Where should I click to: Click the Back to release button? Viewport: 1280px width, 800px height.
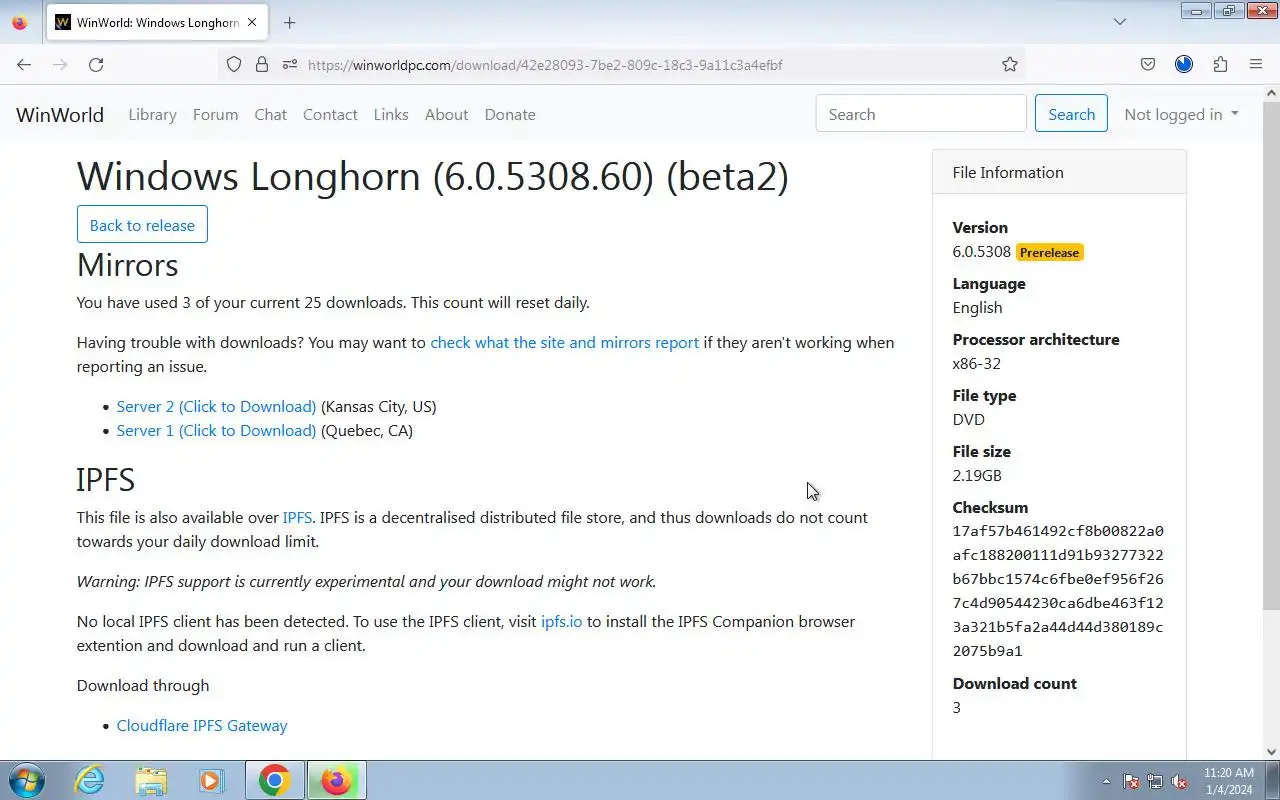pos(142,225)
